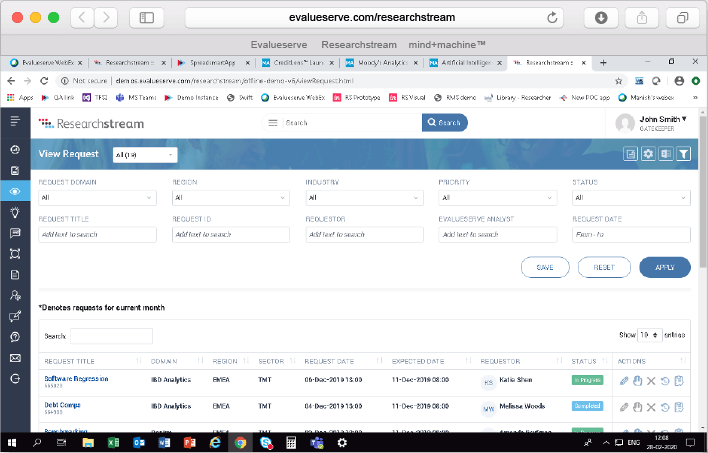Click the attachment paperclip icon in Katie Shen row
This screenshot has height=453, width=708.
[x=624, y=381]
